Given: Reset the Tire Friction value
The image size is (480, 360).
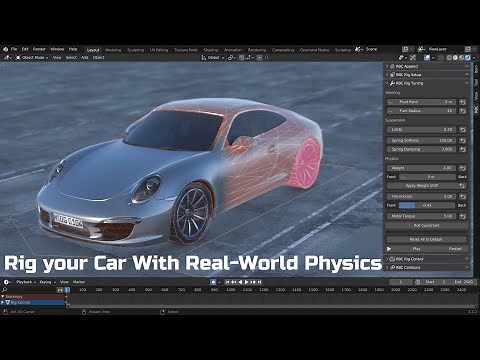Looking at the screenshot, I should coord(463,197).
